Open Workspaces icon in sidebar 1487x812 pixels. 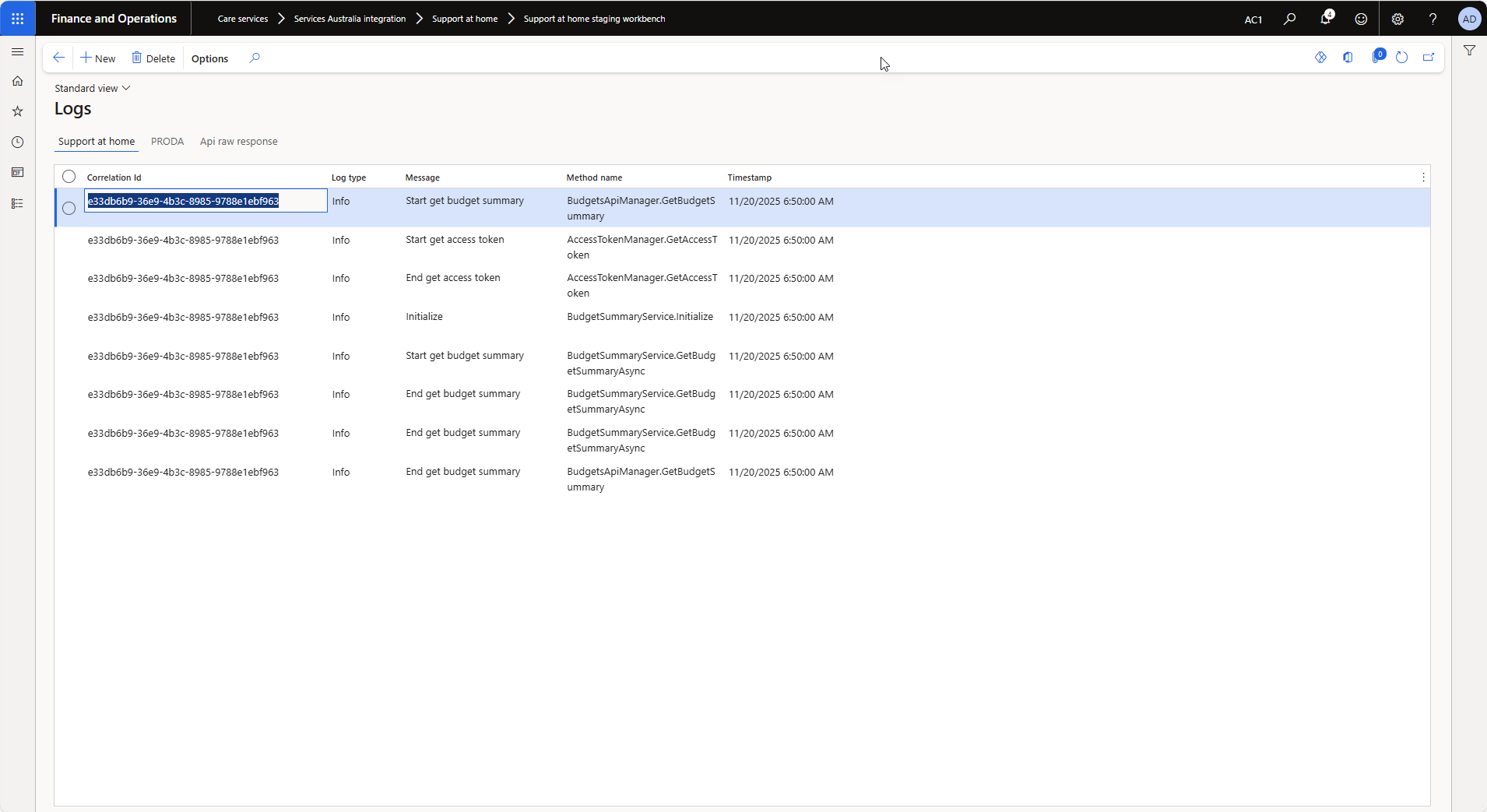pyautogui.click(x=17, y=172)
